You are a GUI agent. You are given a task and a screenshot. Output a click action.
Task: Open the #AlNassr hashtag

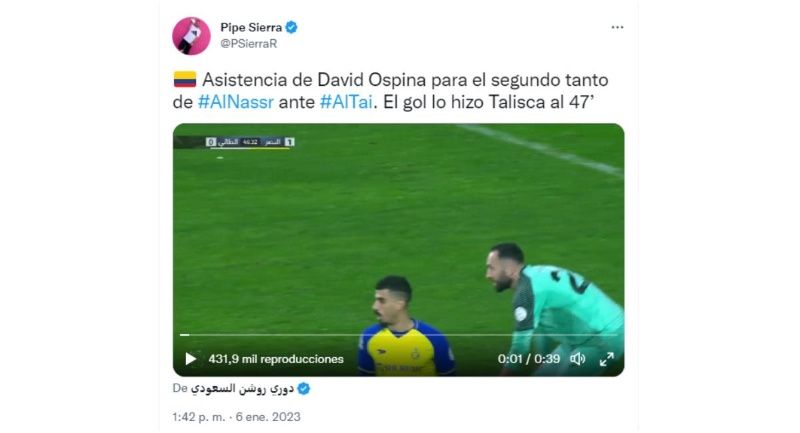click(236, 103)
